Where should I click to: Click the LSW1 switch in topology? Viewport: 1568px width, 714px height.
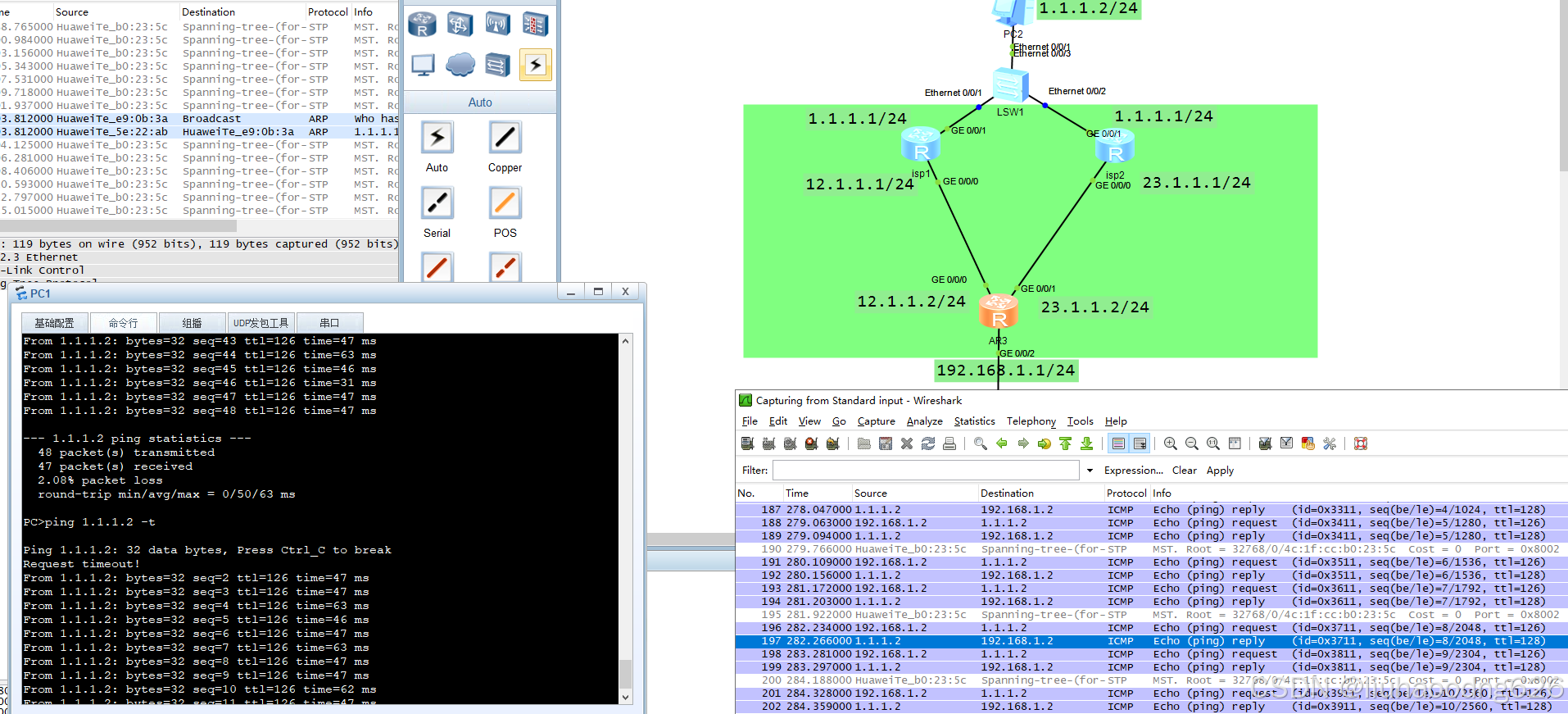(1010, 85)
